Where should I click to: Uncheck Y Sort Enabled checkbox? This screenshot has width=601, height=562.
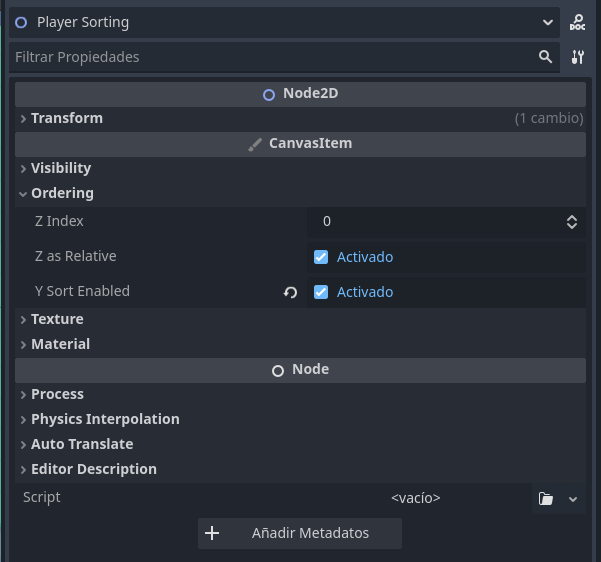point(321,292)
